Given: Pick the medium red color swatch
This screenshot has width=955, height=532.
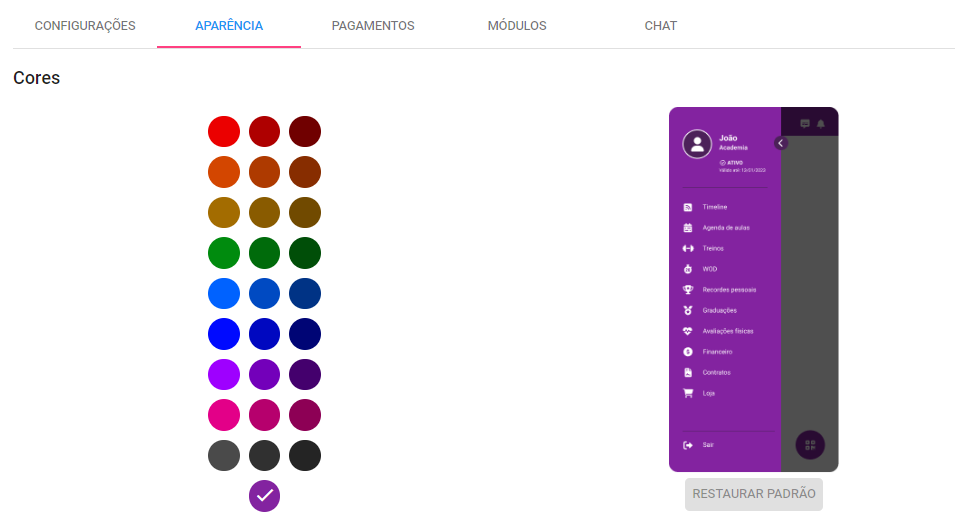Looking at the screenshot, I should coord(264,132).
